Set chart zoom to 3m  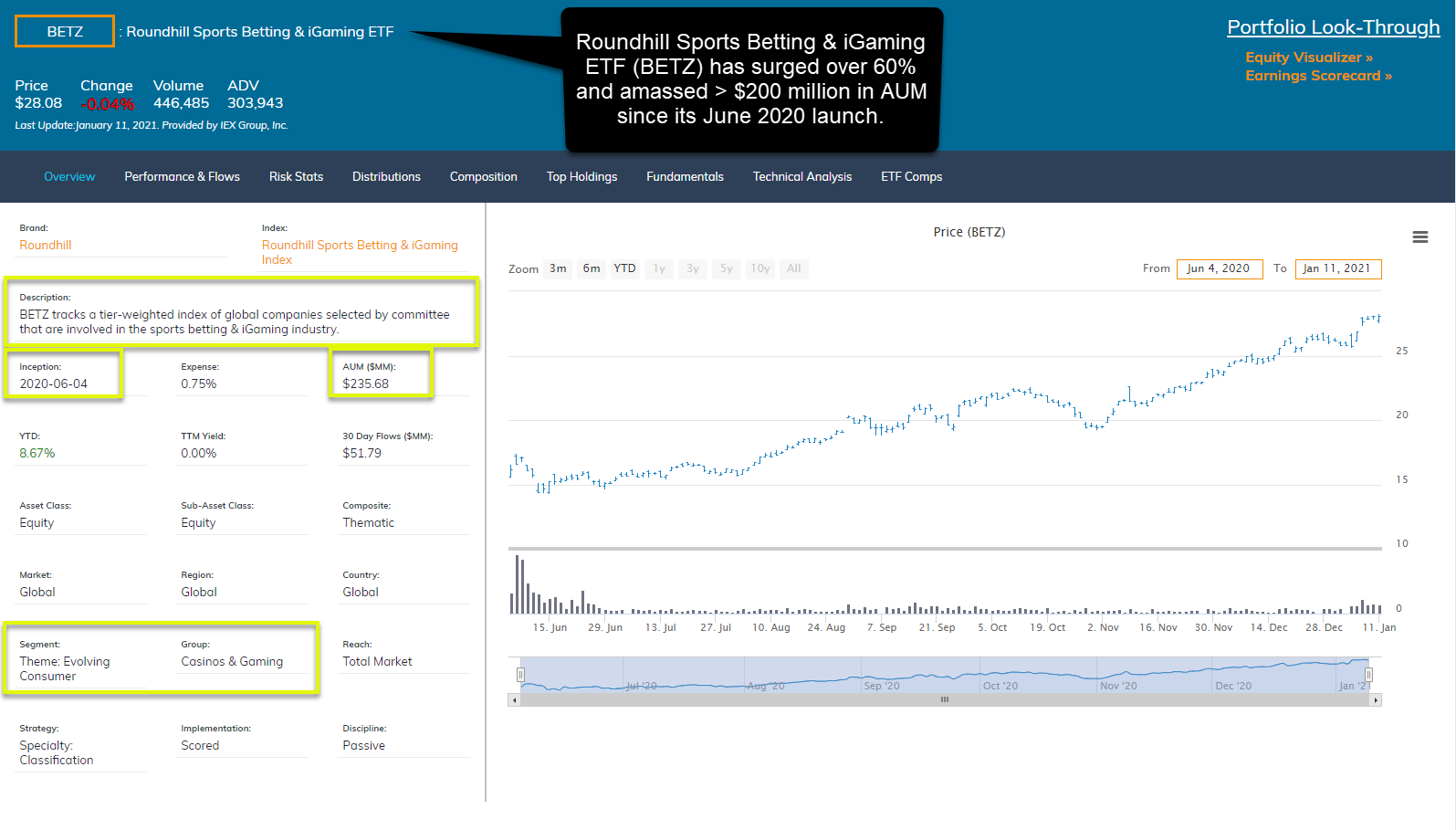(x=558, y=268)
